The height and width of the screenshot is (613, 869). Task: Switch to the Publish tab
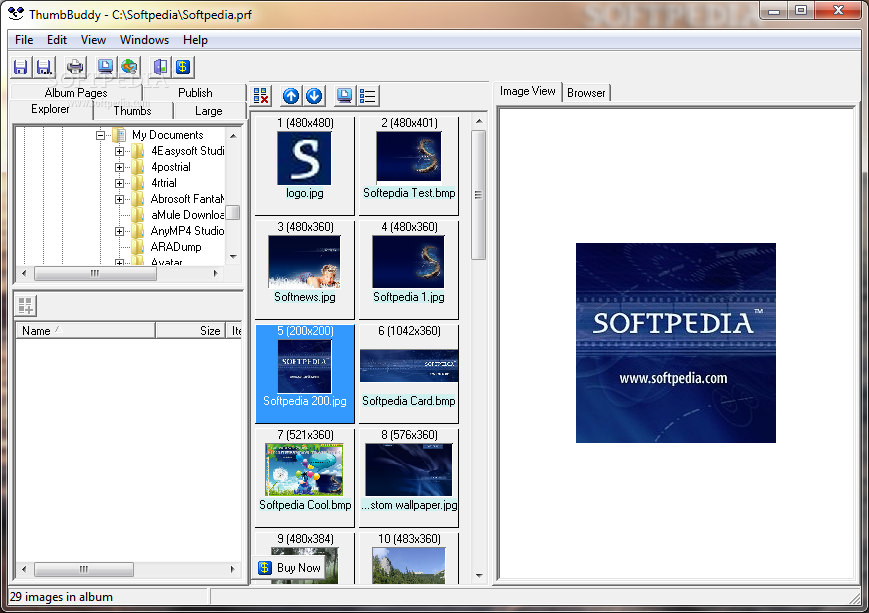(x=195, y=93)
